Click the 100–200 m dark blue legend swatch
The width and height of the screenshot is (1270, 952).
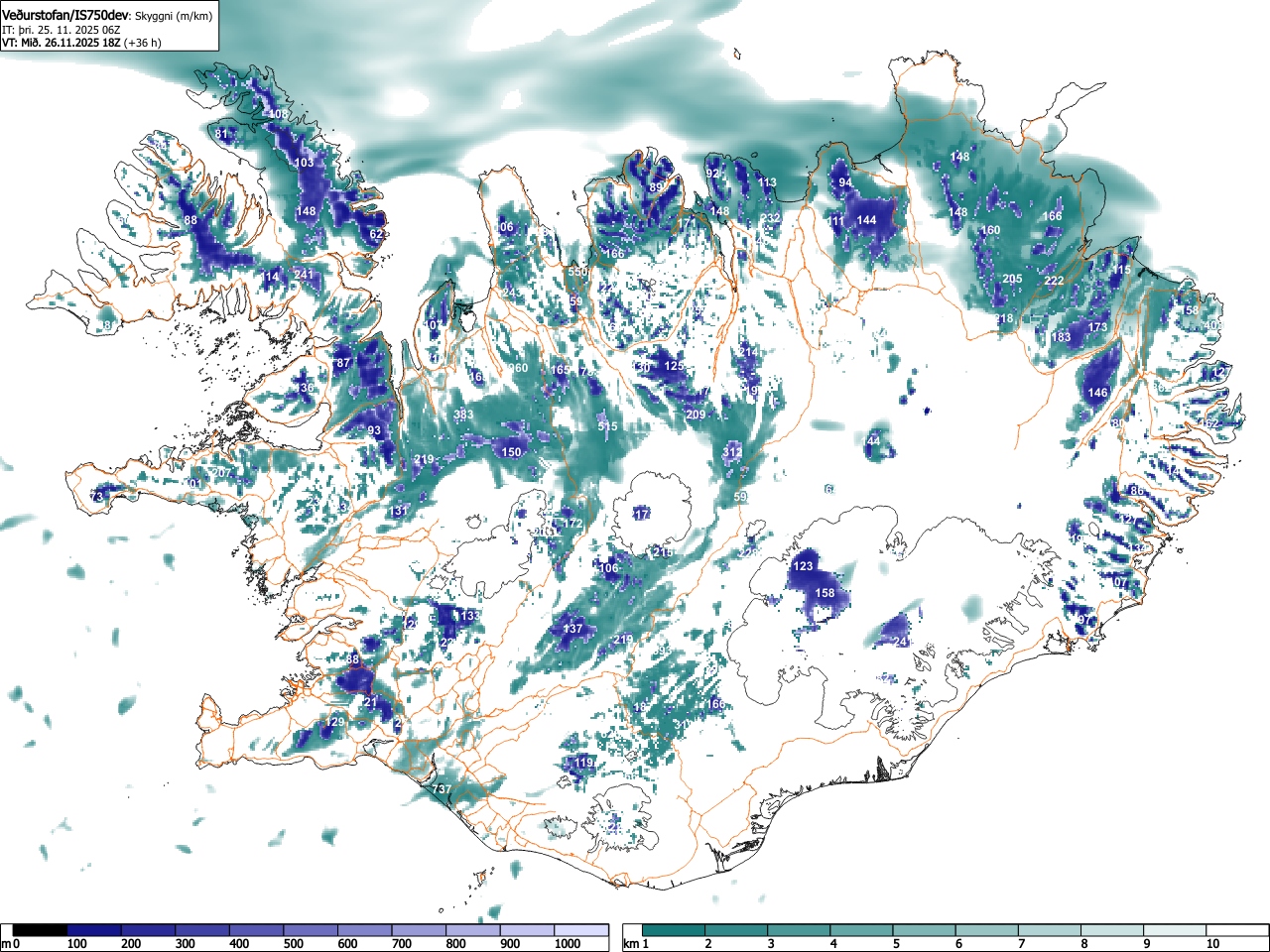94,930
